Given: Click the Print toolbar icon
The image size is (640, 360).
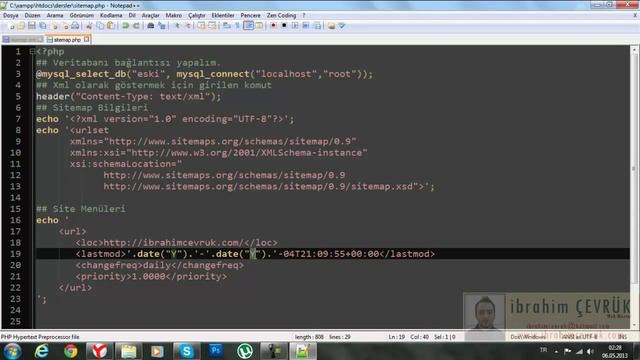Looking at the screenshot, I should (75, 26).
